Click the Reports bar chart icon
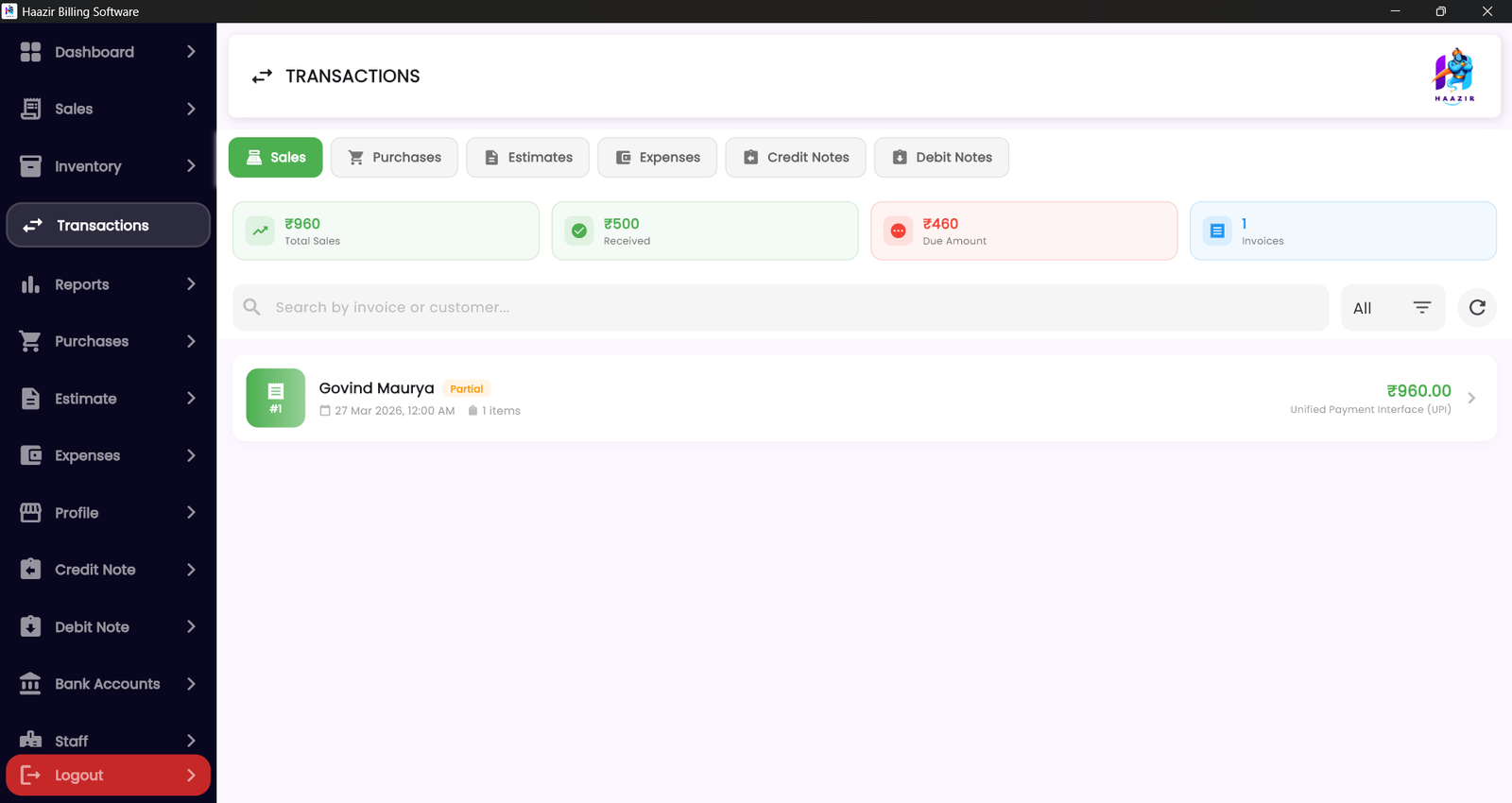This screenshot has width=1512, height=803. [x=30, y=284]
